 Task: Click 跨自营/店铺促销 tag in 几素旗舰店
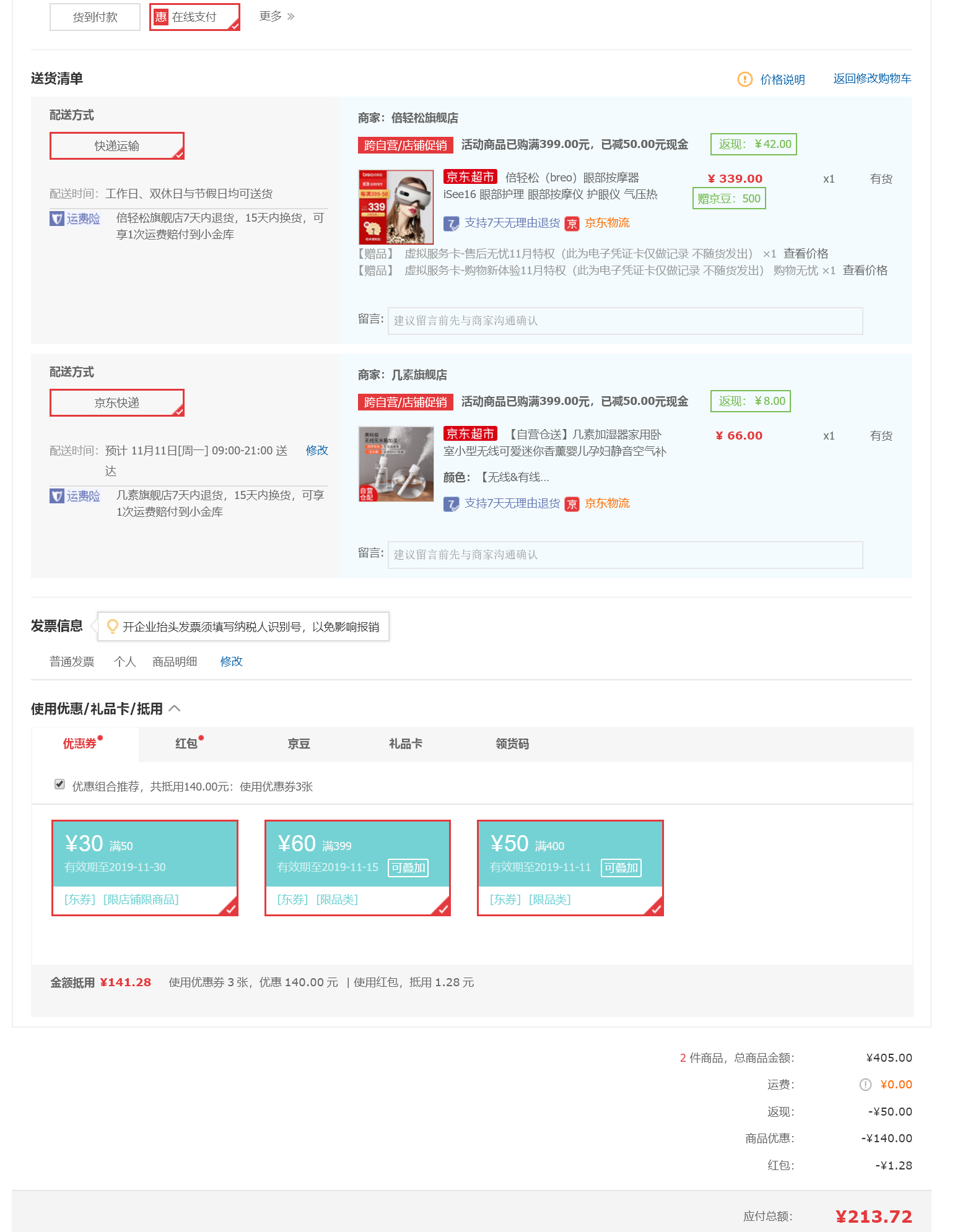point(406,402)
